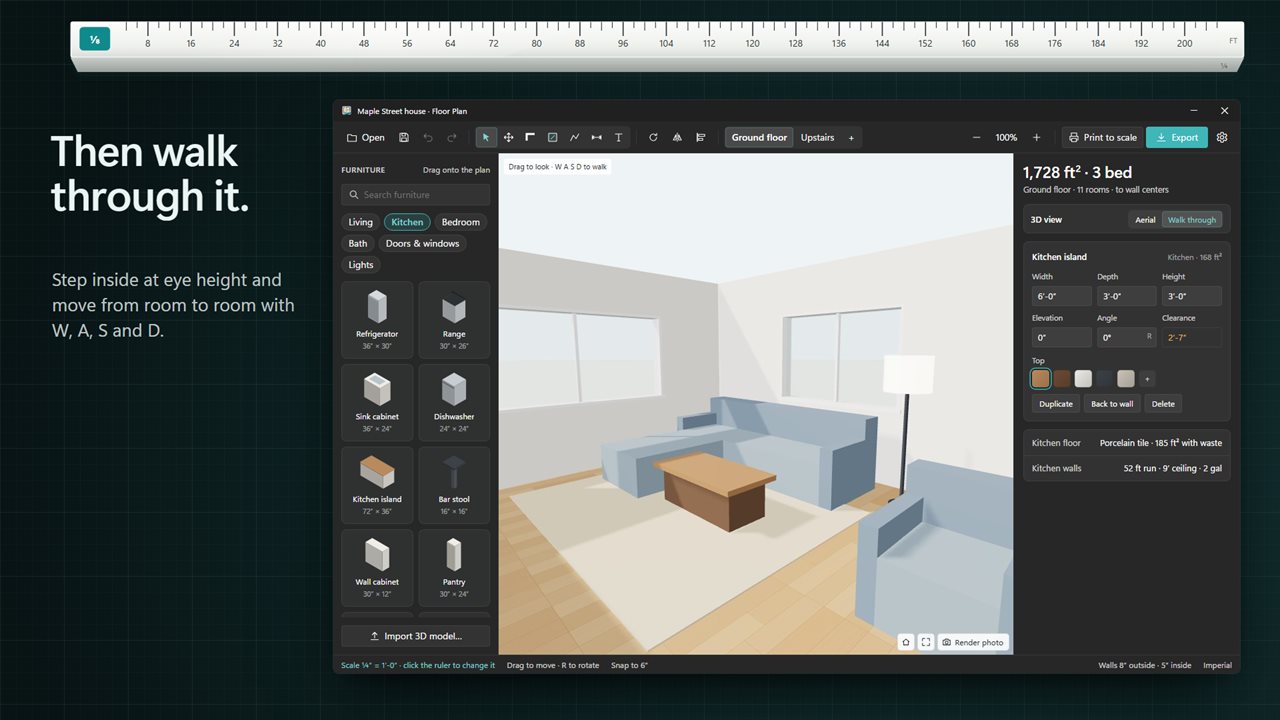Switch to the Ground floor tab
Image resolution: width=1280 pixels, height=720 pixels.
[x=759, y=138]
